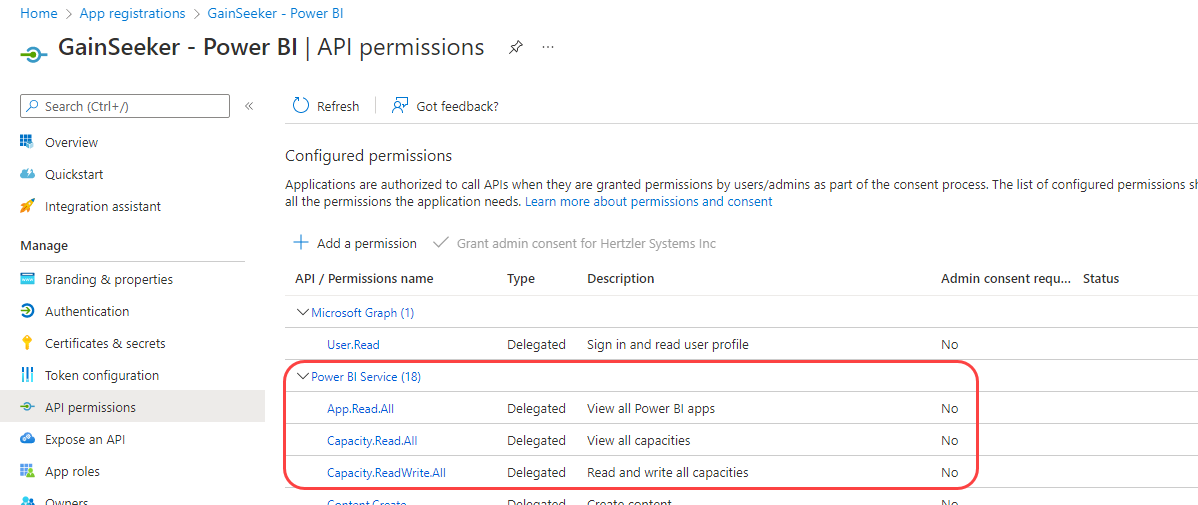Viewport: 1198px width, 505px height.
Task: Collapse the Microsoft Graph permissions group
Action: coord(303,313)
